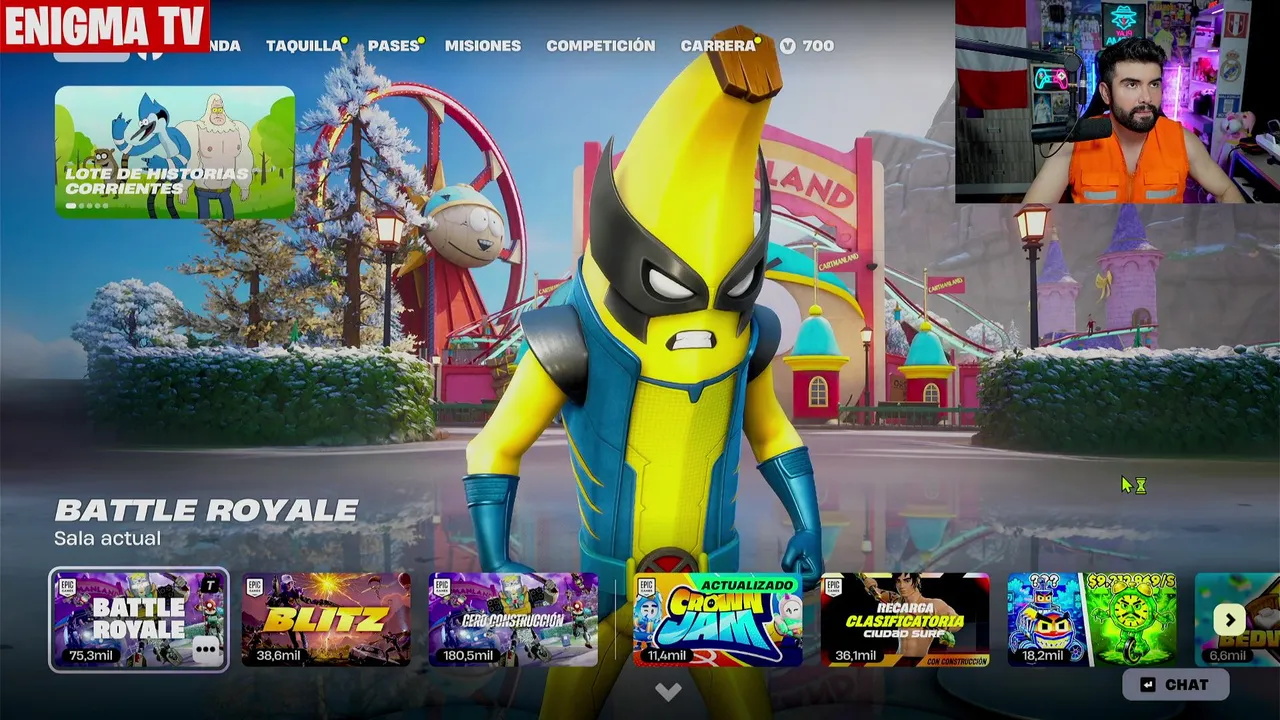Select the CARRERA tab

pos(718,45)
